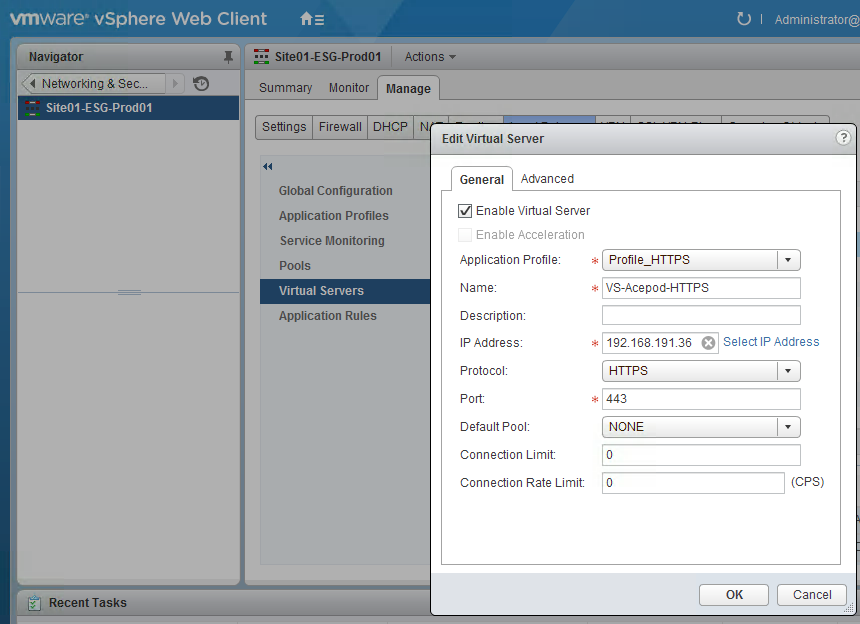The width and height of the screenshot is (860, 624).
Task: Collapse the load balancer side menu
Action: tap(268, 166)
